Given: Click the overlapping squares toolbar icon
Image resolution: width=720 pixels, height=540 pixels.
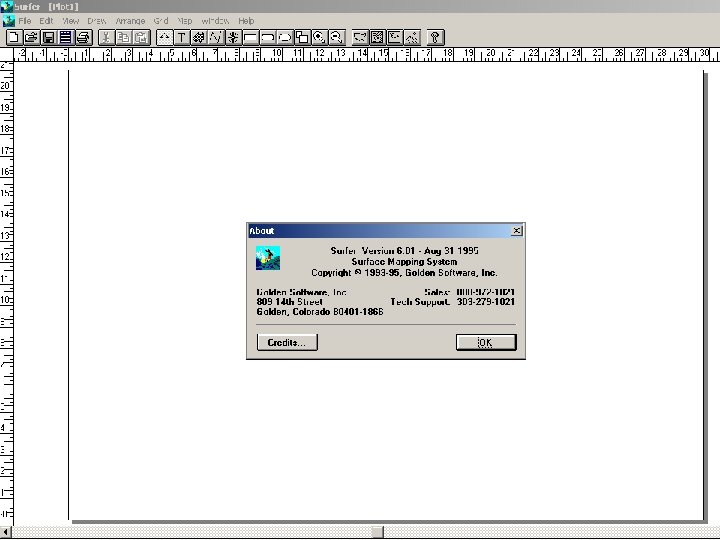Looking at the screenshot, I should (x=302, y=37).
